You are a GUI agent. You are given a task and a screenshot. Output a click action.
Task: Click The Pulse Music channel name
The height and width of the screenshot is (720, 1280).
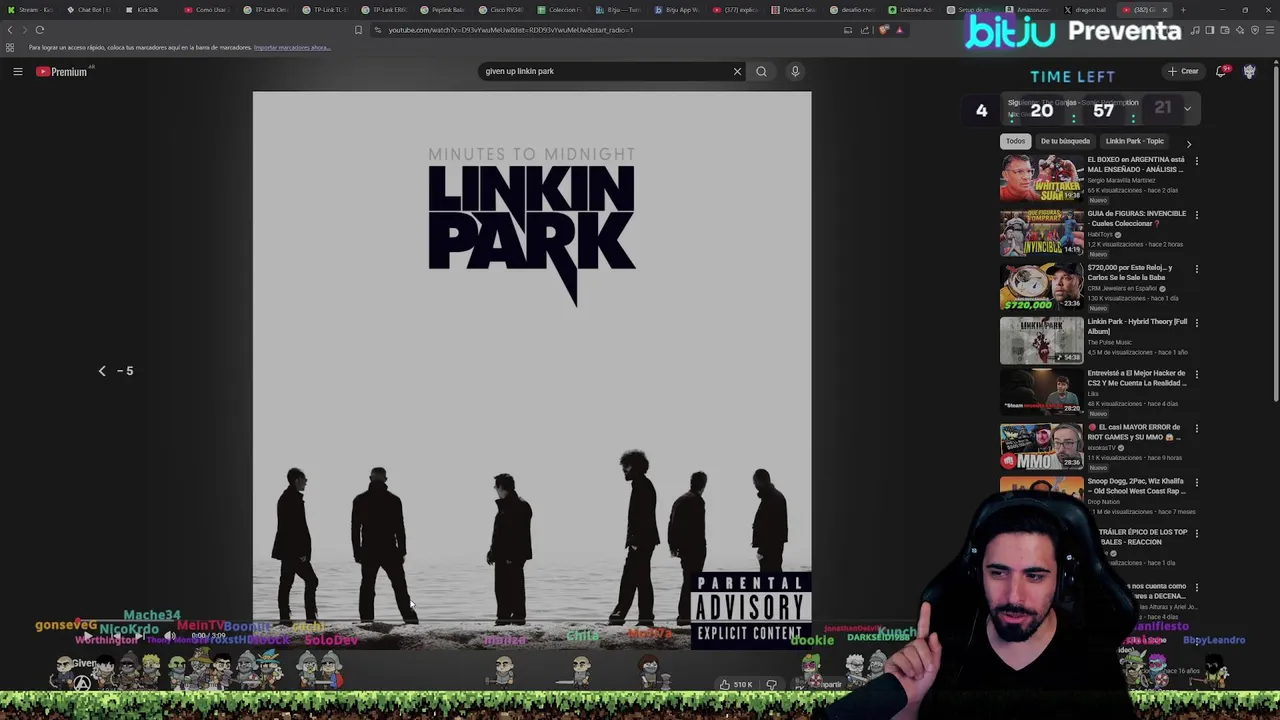pos(1109,342)
